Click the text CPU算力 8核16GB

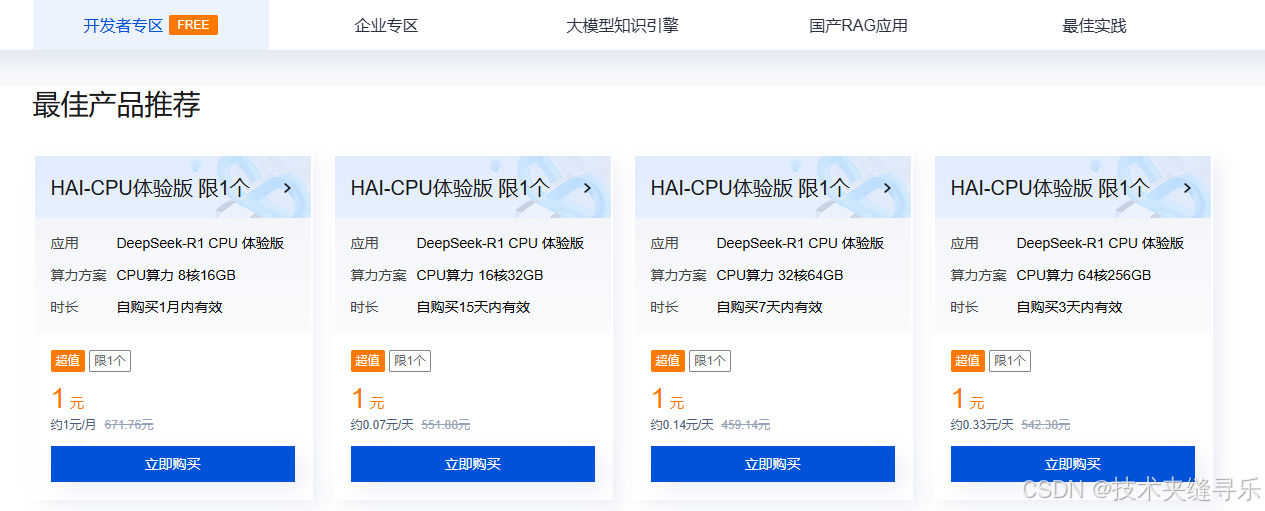(176, 275)
